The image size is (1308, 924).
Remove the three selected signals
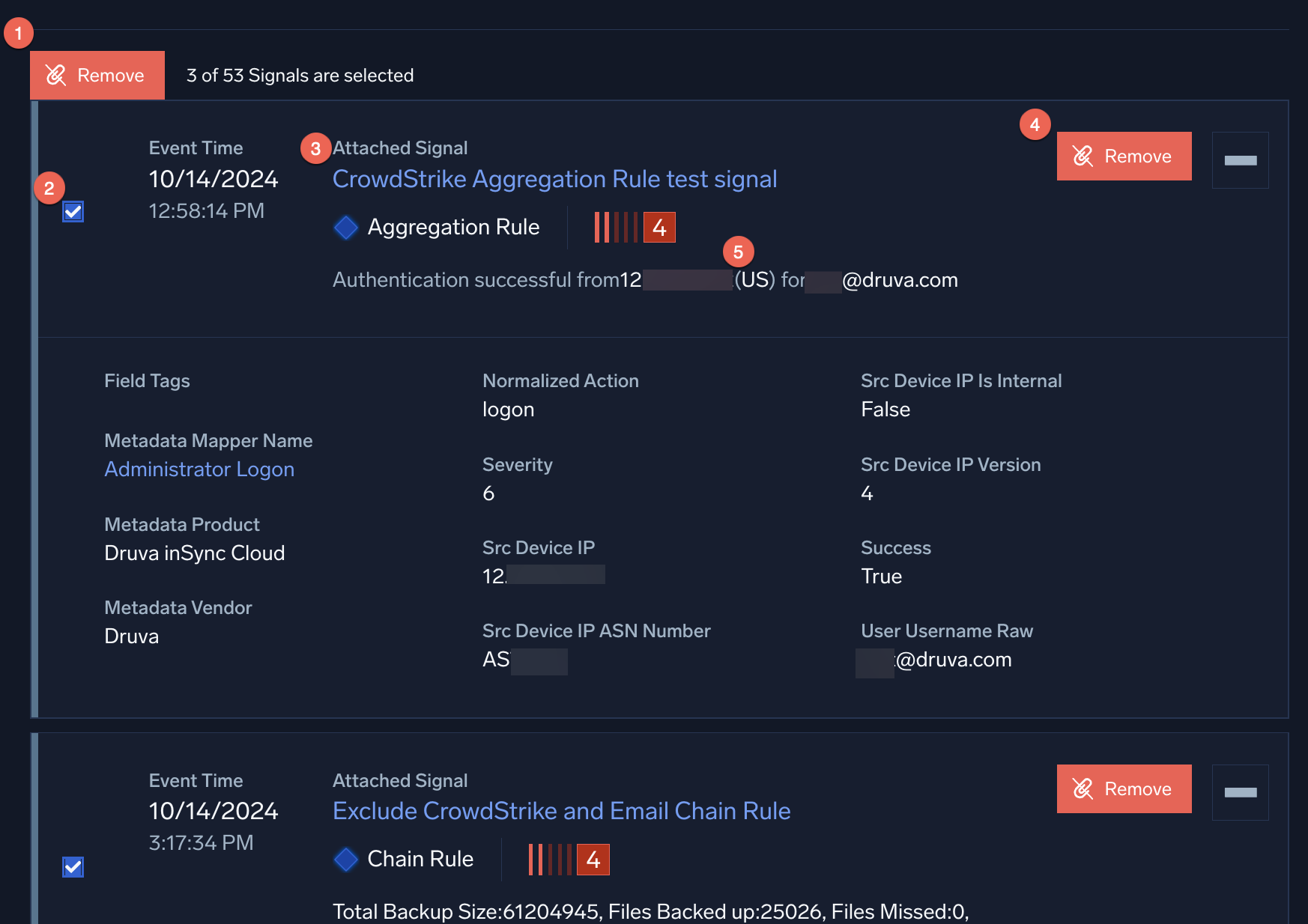pyautogui.click(x=97, y=75)
